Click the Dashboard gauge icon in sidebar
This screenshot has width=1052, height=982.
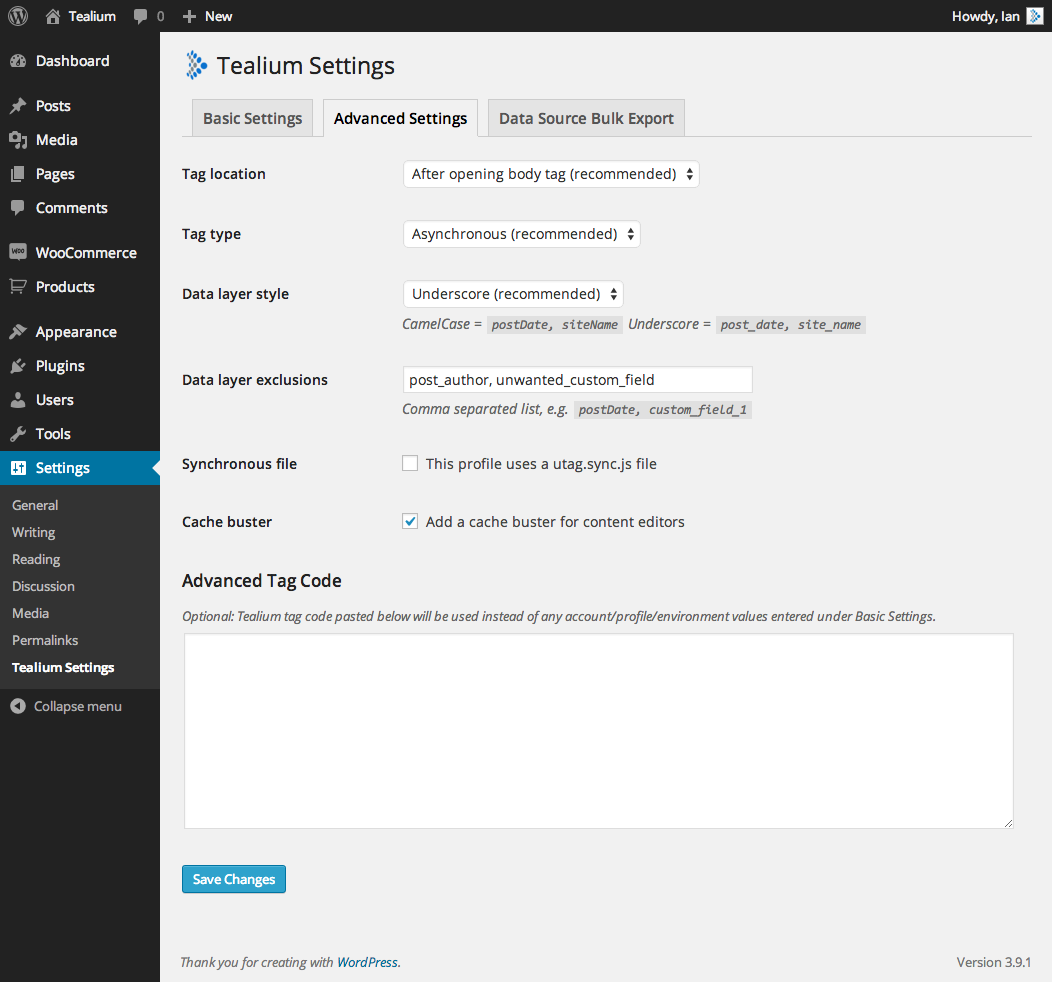[x=18, y=61]
